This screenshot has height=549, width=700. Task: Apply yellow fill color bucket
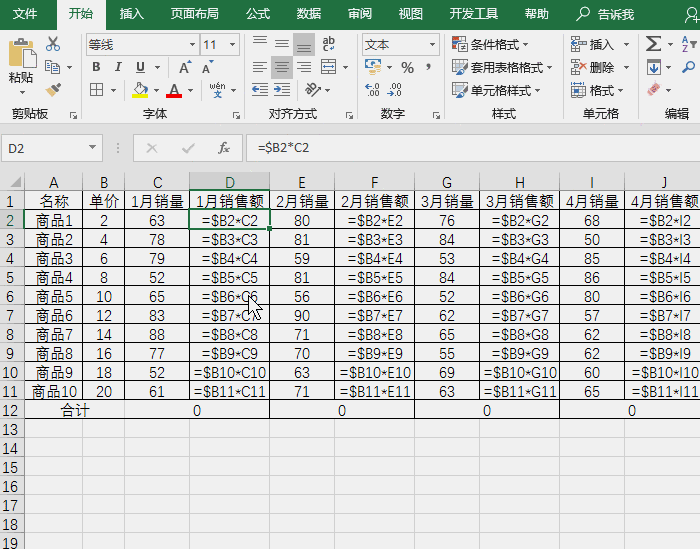coord(140,90)
